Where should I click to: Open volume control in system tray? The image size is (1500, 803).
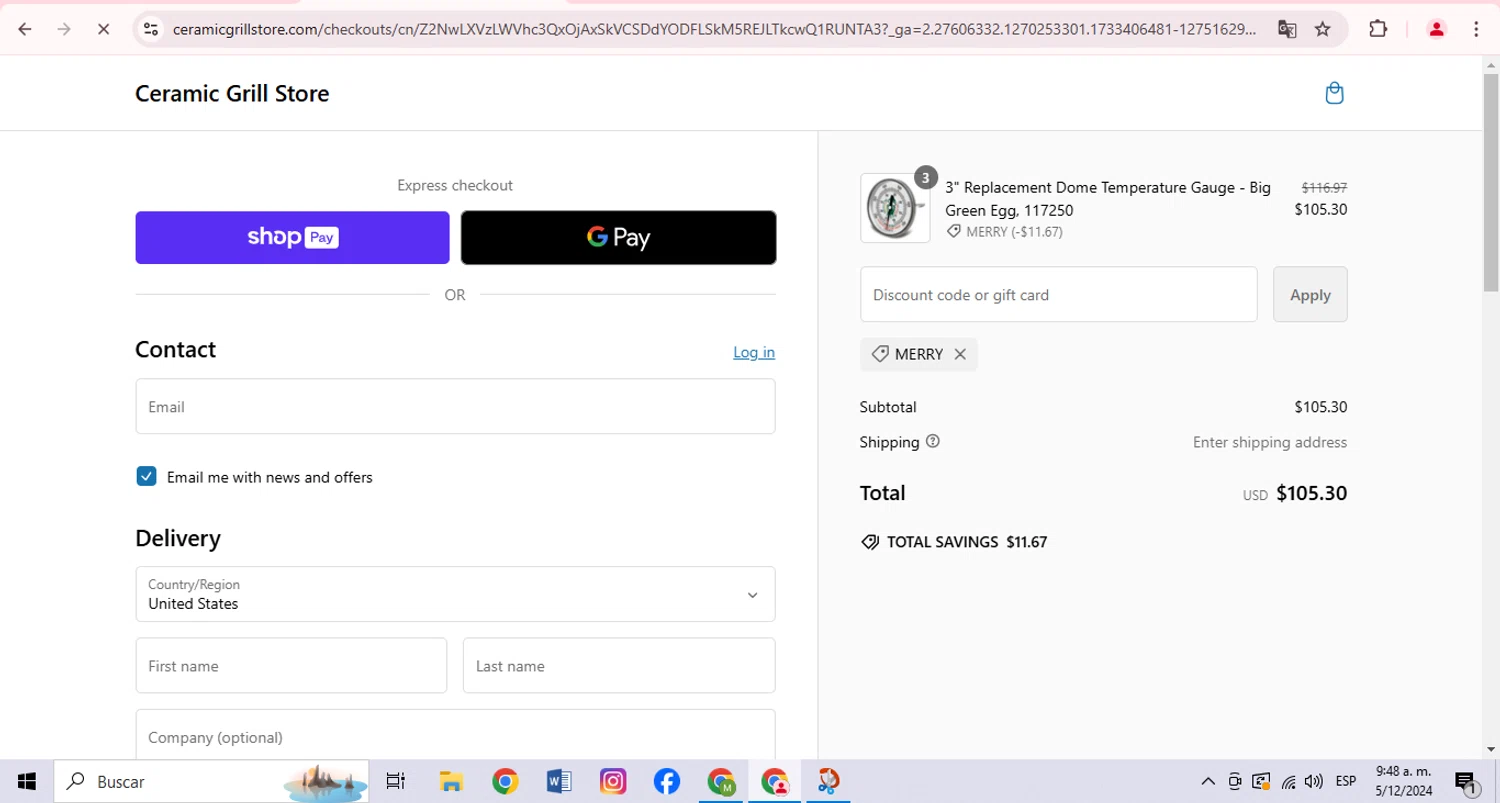(1314, 782)
